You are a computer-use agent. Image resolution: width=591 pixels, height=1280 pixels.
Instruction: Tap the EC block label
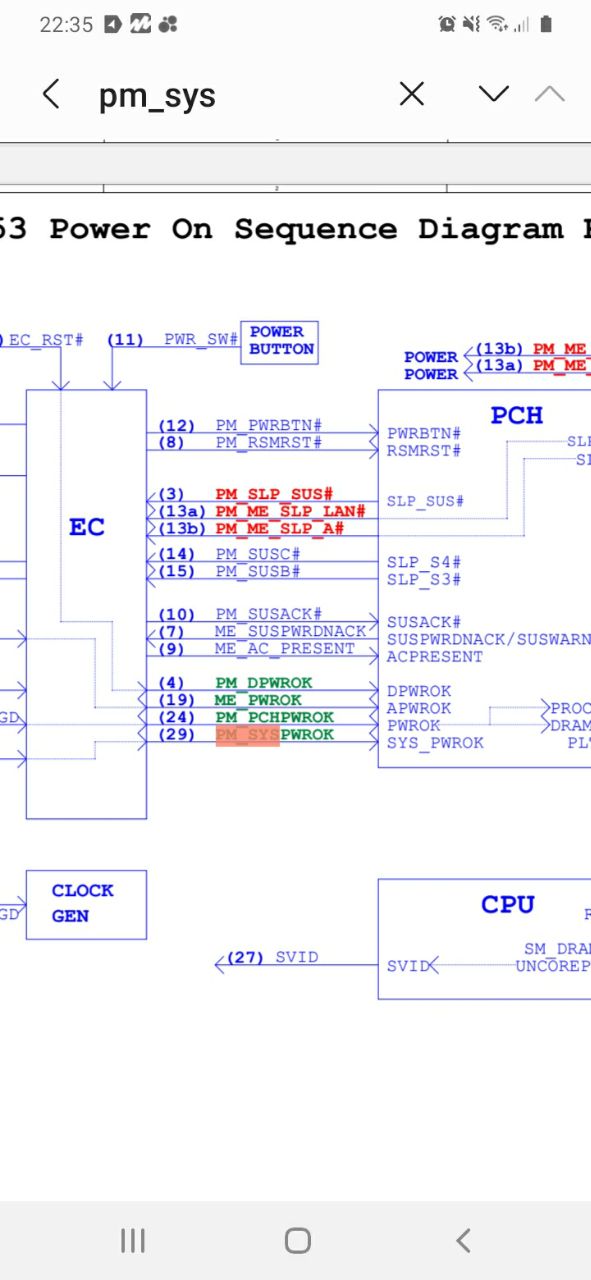pyautogui.click(x=86, y=527)
